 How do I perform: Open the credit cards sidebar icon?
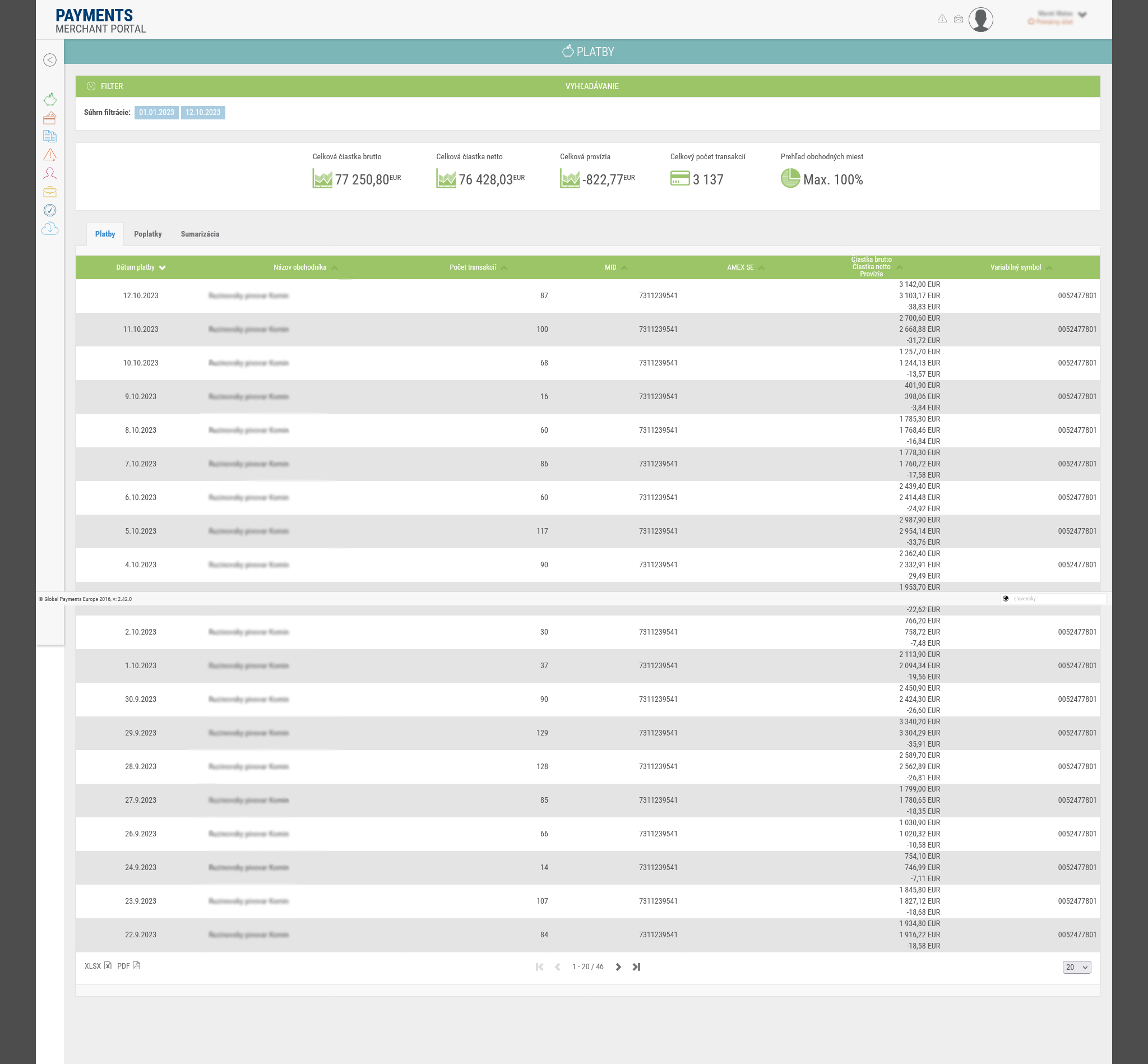(50, 118)
